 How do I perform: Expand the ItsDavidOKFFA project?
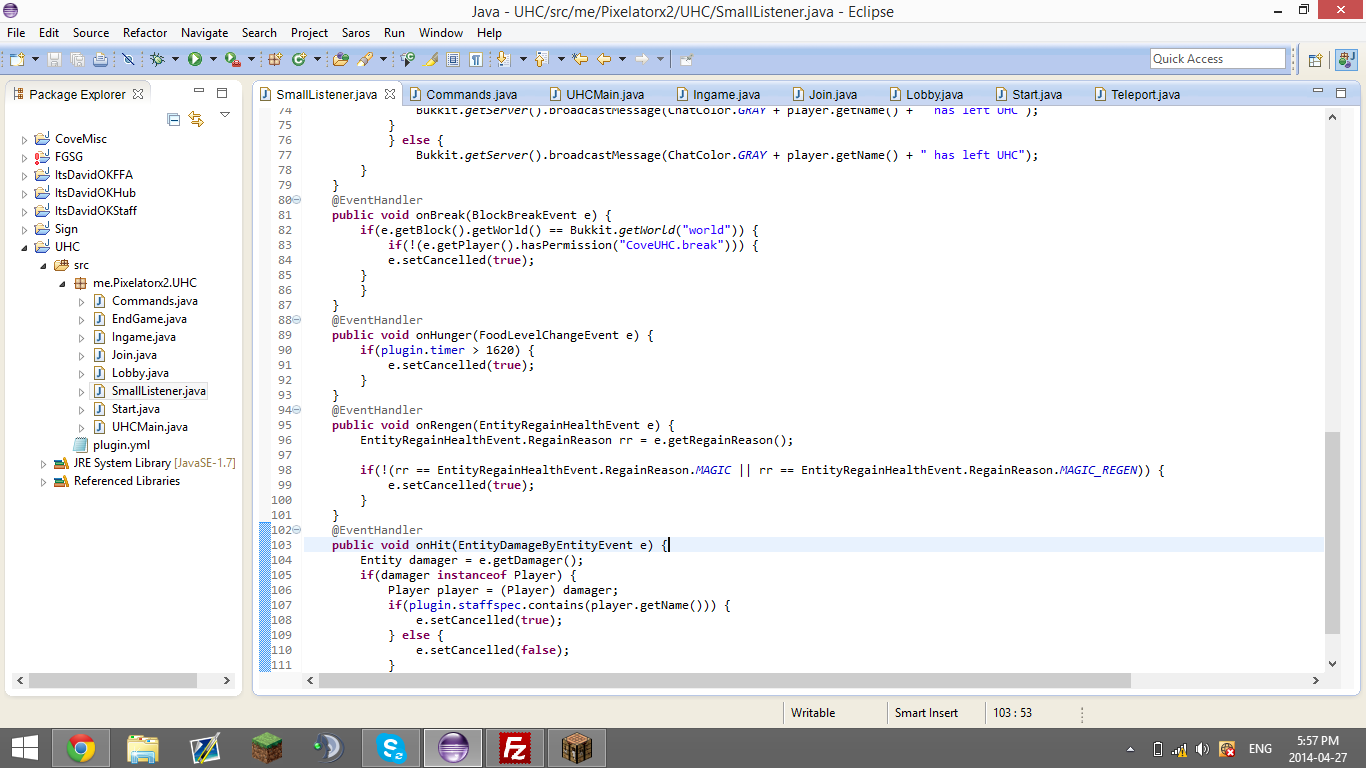point(25,175)
